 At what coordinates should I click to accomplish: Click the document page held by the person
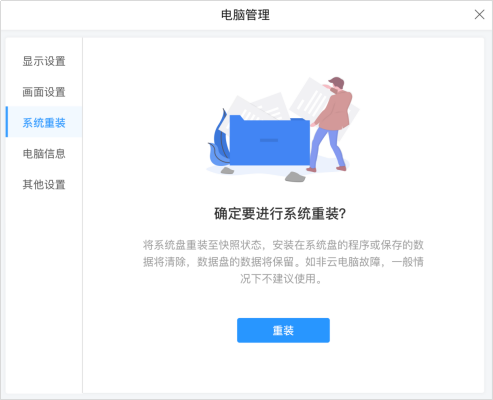[x=310, y=97]
